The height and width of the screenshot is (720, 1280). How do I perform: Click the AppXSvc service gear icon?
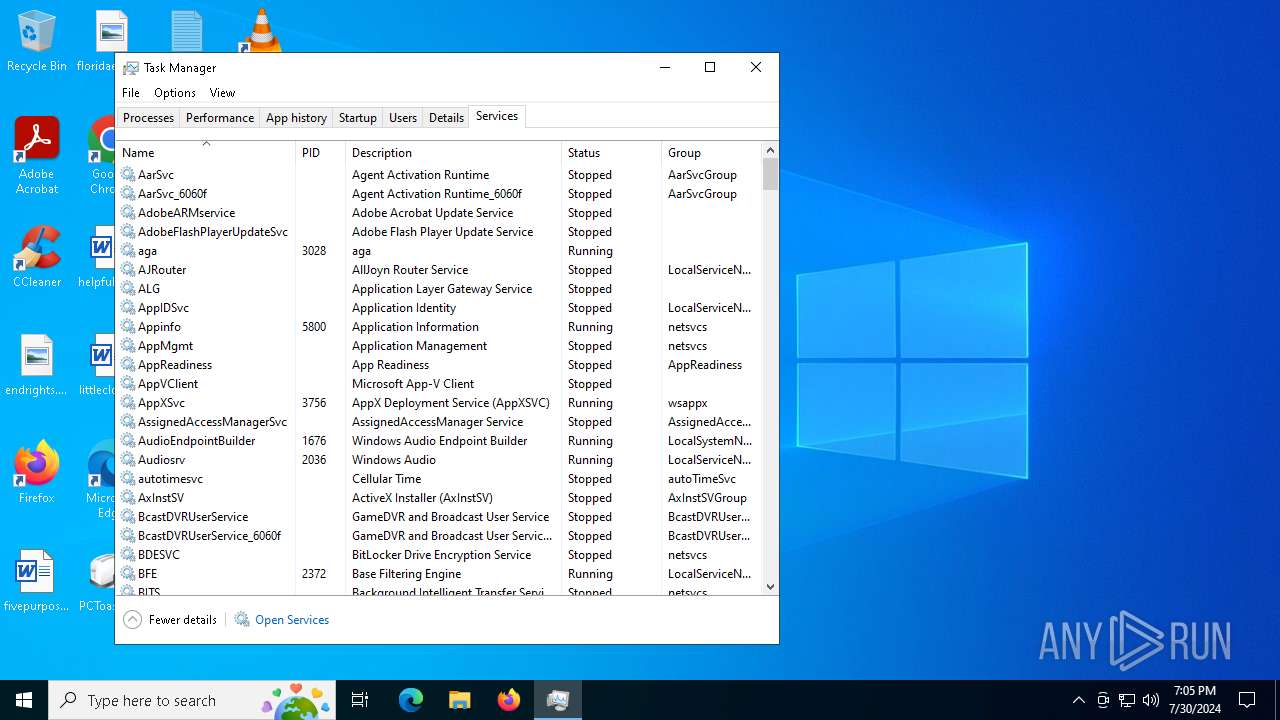coord(128,402)
